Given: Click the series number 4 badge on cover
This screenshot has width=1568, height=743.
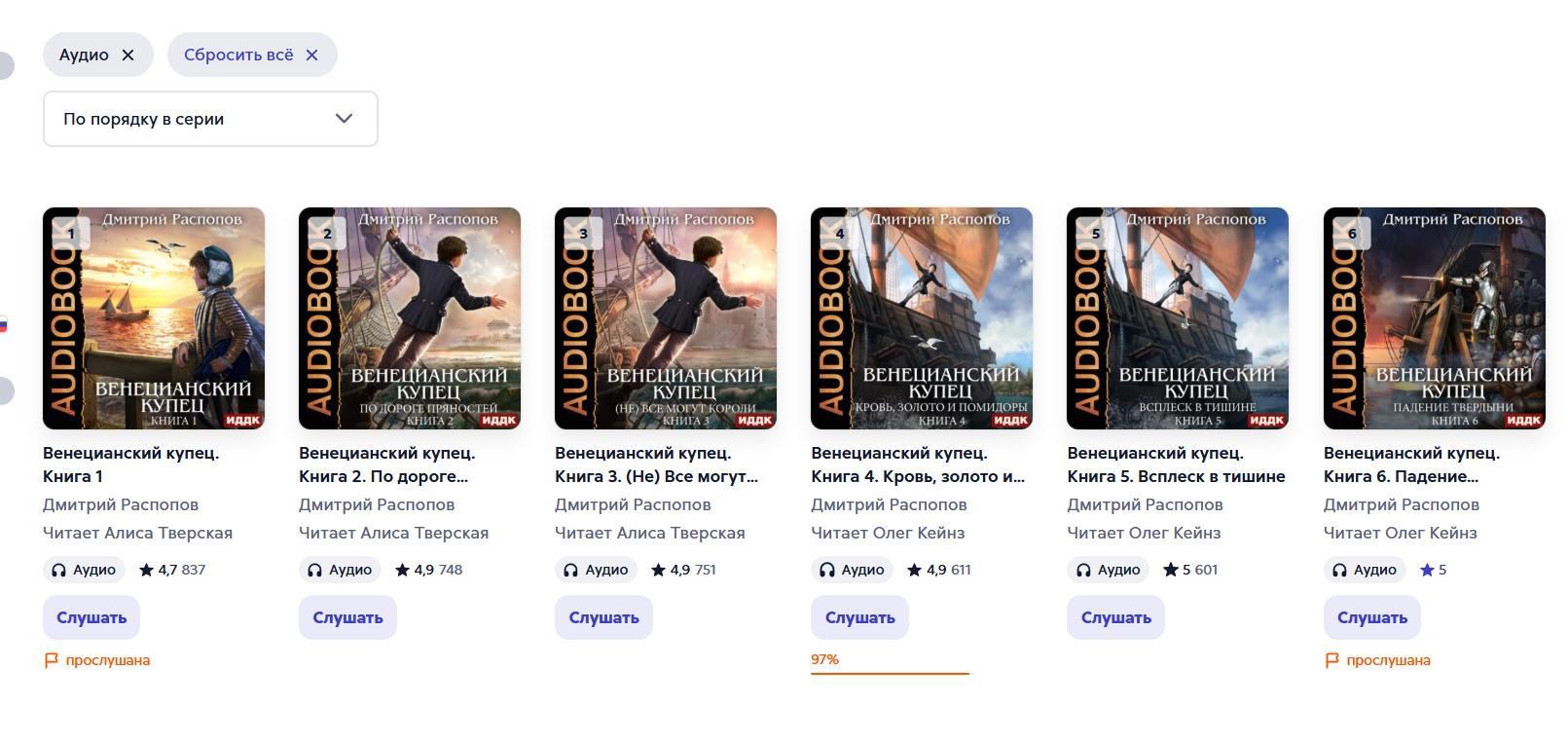Looking at the screenshot, I should point(839,233).
